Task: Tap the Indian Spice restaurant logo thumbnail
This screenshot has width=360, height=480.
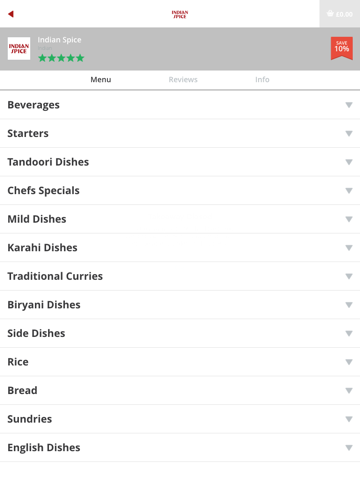Action: (19, 49)
